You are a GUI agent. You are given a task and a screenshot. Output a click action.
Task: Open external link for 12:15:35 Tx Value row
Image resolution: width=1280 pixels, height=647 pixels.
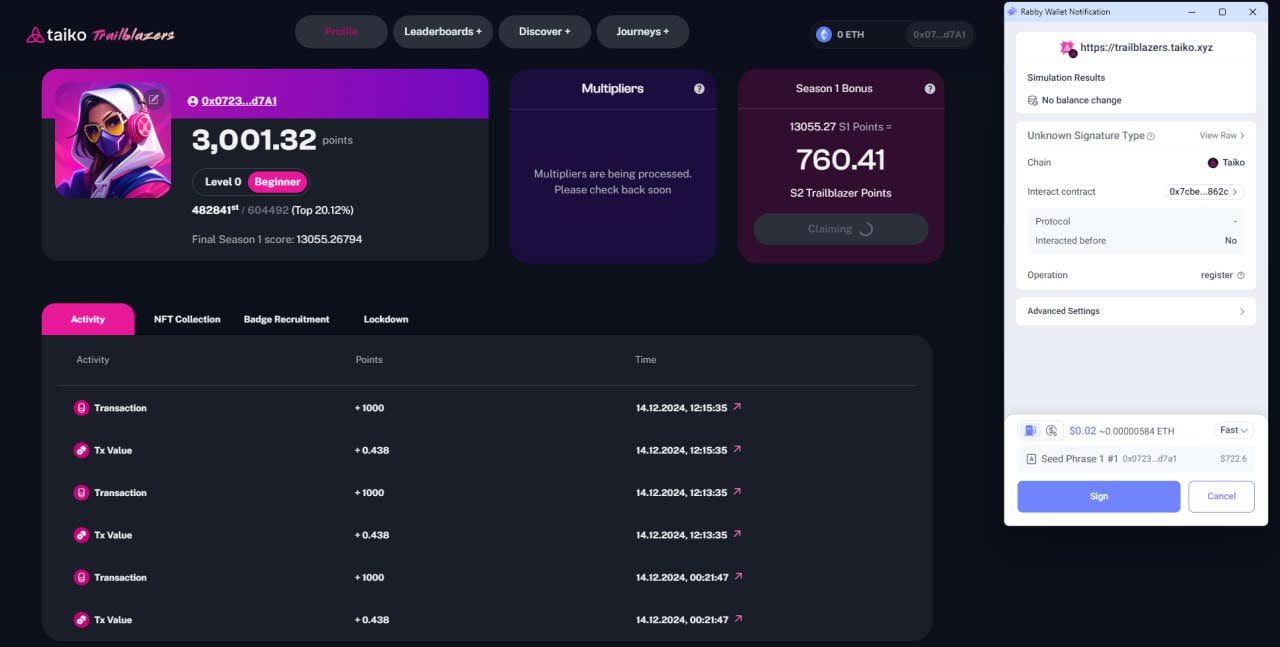tap(737, 449)
